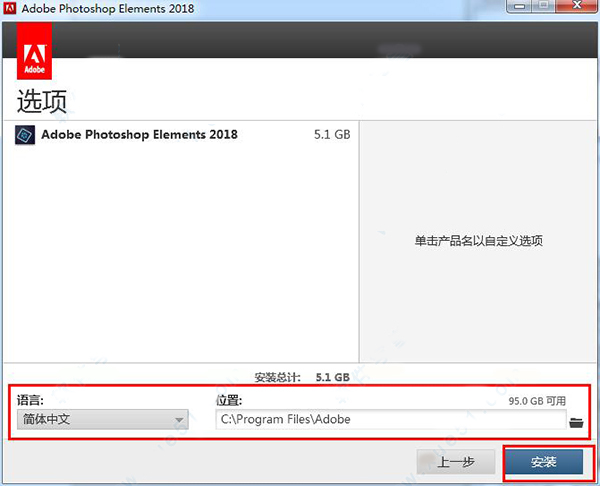Click the 5.1 GB product size text

(332, 134)
